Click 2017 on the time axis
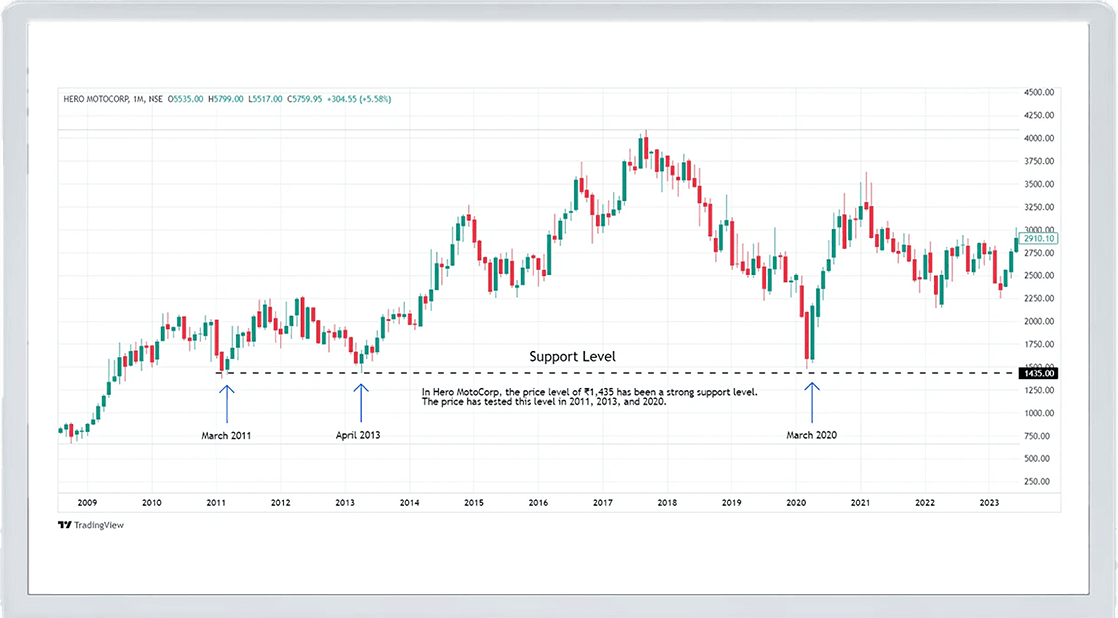 [x=602, y=502]
